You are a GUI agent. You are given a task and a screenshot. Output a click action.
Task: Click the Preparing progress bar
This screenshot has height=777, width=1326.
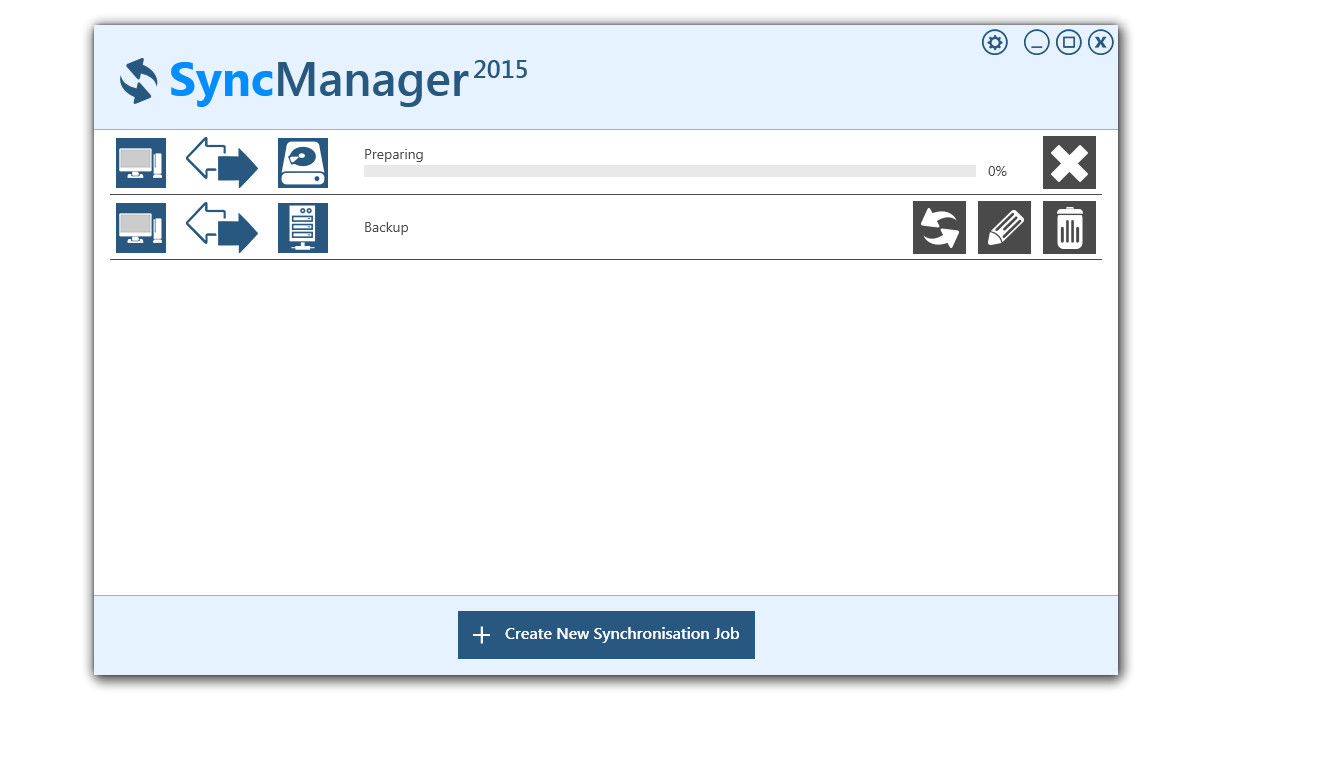(670, 171)
